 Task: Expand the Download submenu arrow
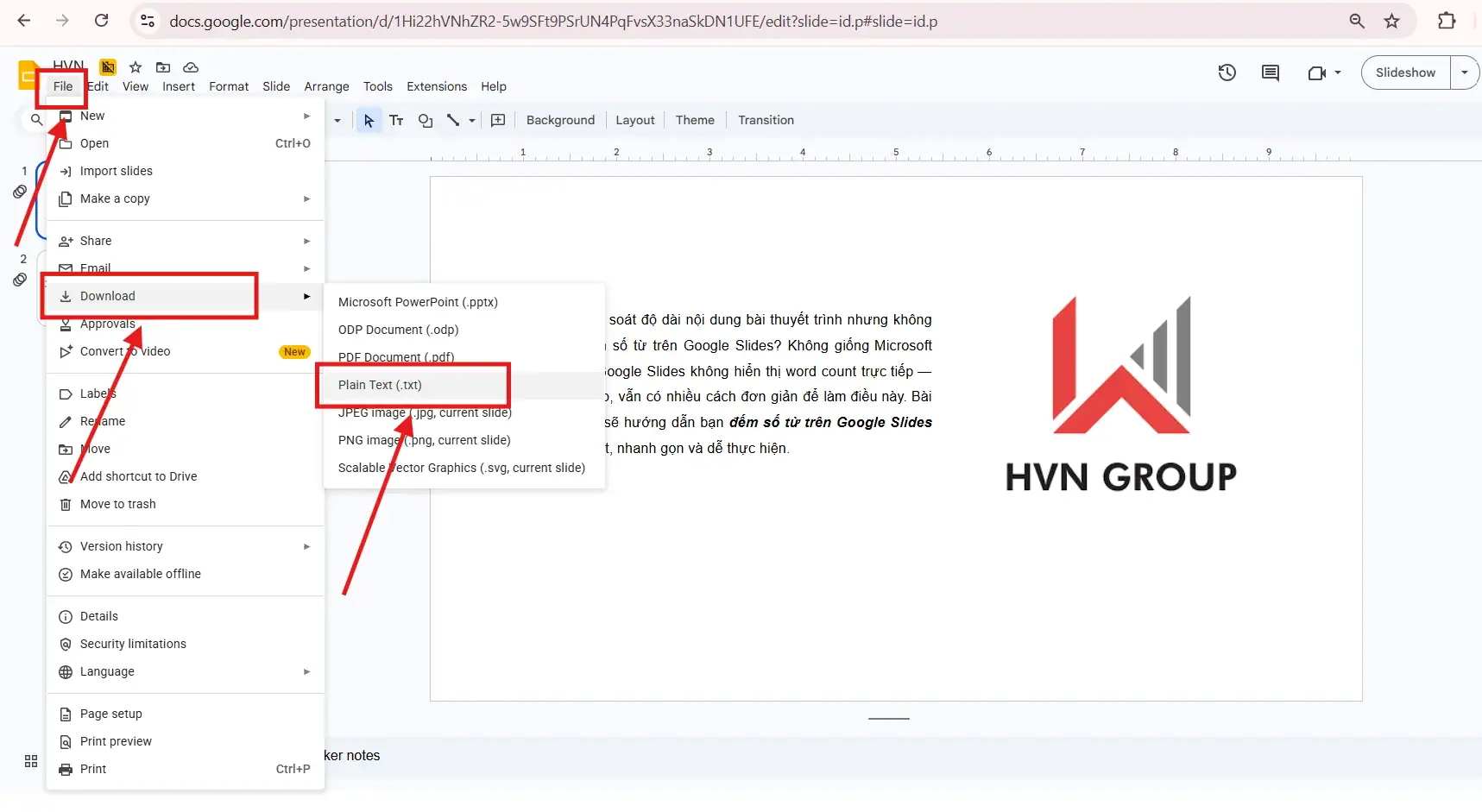tap(306, 296)
